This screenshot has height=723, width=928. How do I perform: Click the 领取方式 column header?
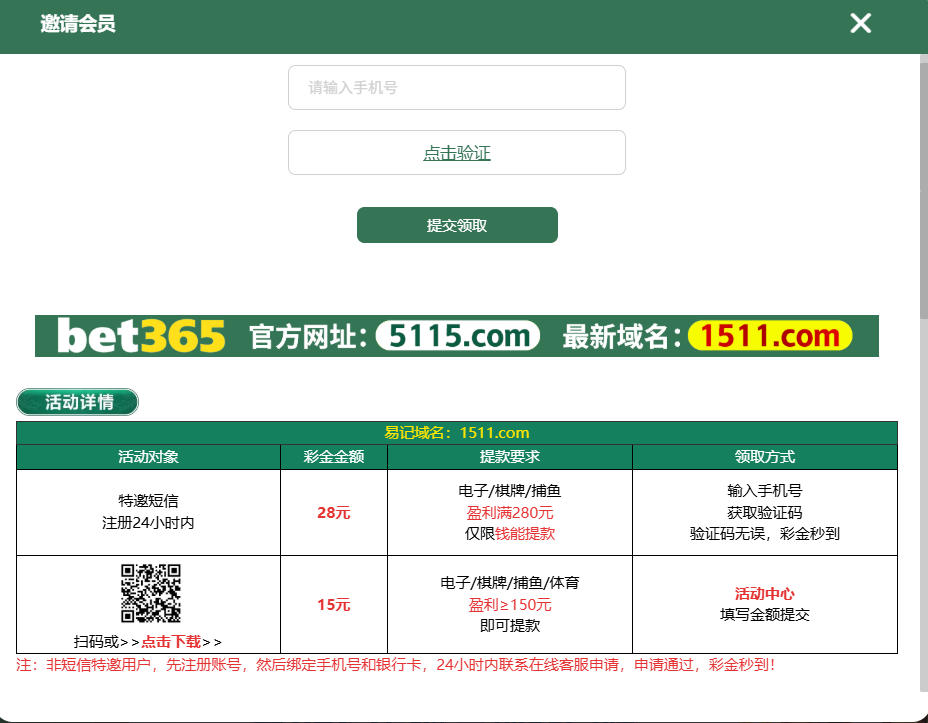tap(764, 457)
